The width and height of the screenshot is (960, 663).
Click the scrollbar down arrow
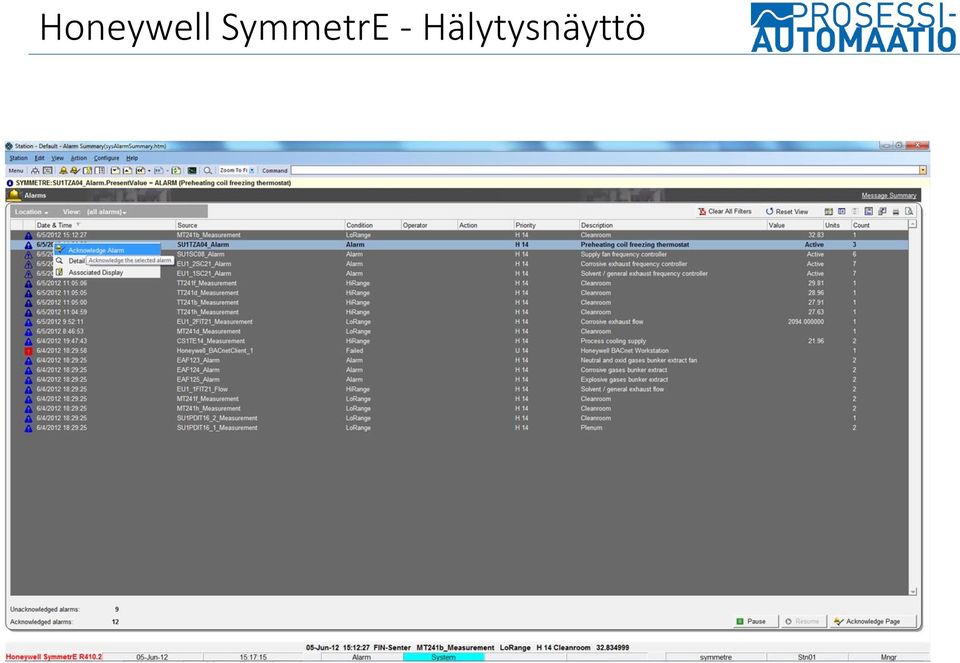pyautogui.click(x=913, y=591)
